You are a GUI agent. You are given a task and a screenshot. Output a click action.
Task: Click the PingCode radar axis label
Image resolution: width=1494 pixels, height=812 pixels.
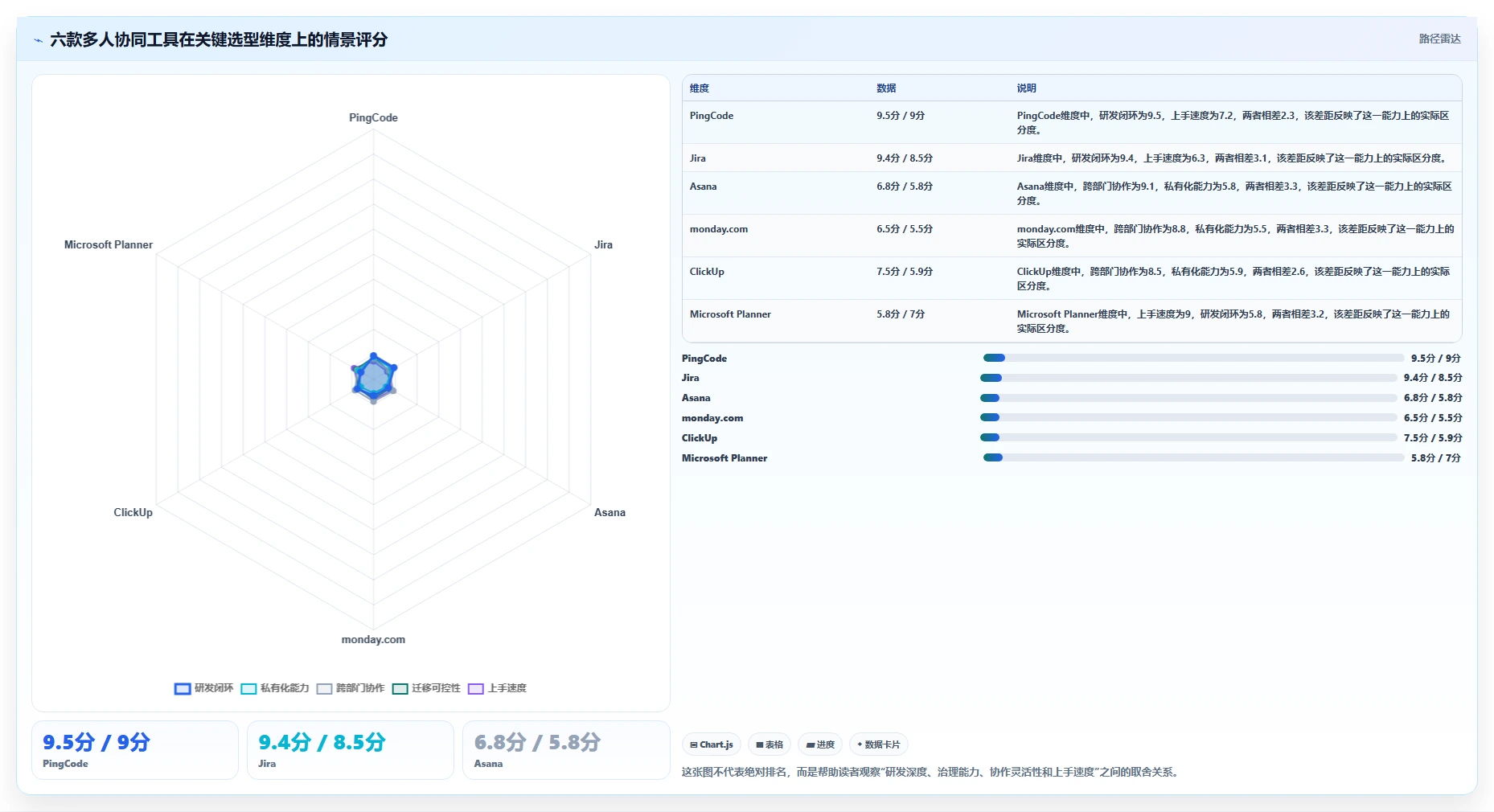pyautogui.click(x=373, y=117)
